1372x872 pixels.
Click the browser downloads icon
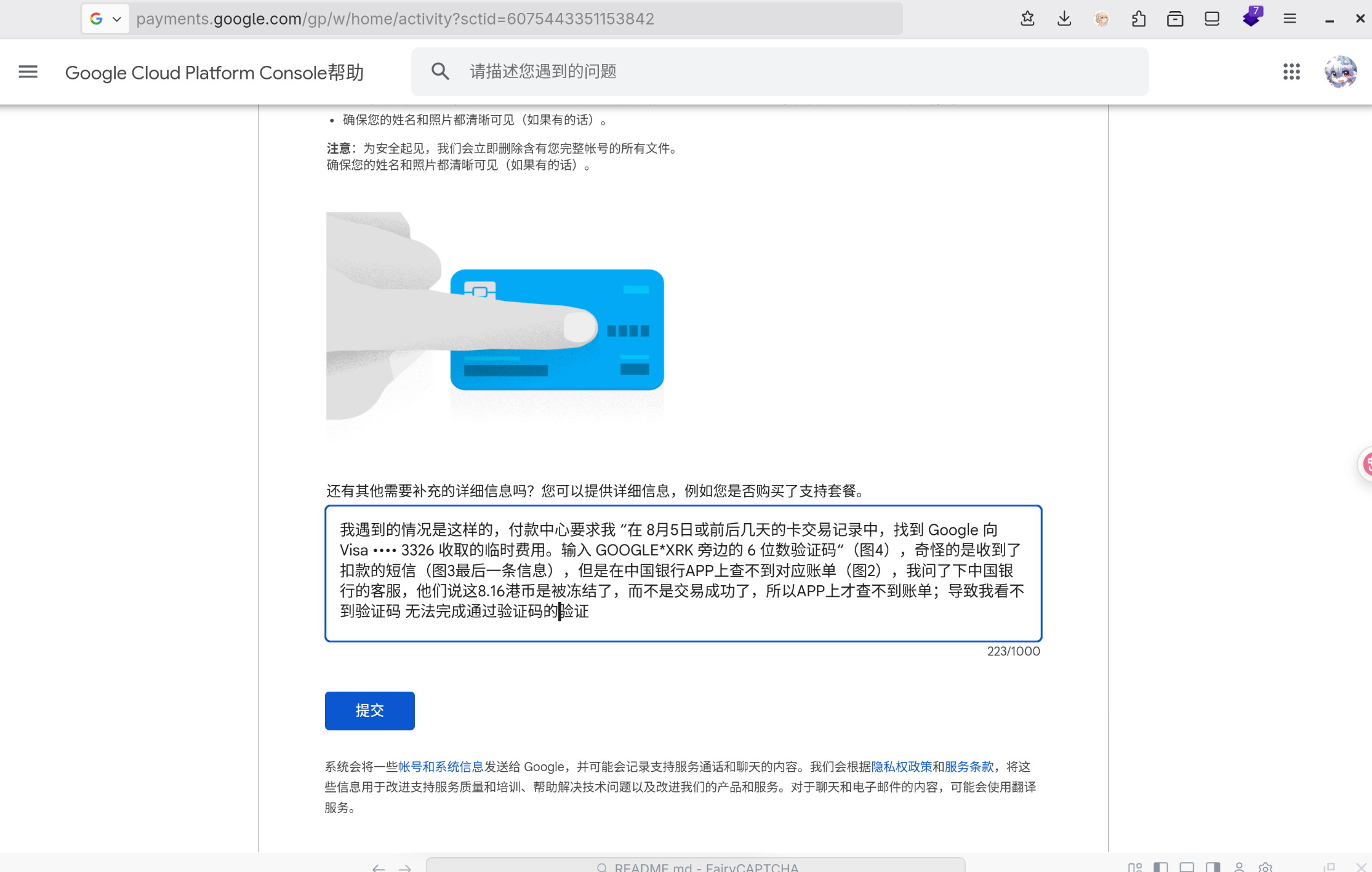pyautogui.click(x=1064, y=19)
